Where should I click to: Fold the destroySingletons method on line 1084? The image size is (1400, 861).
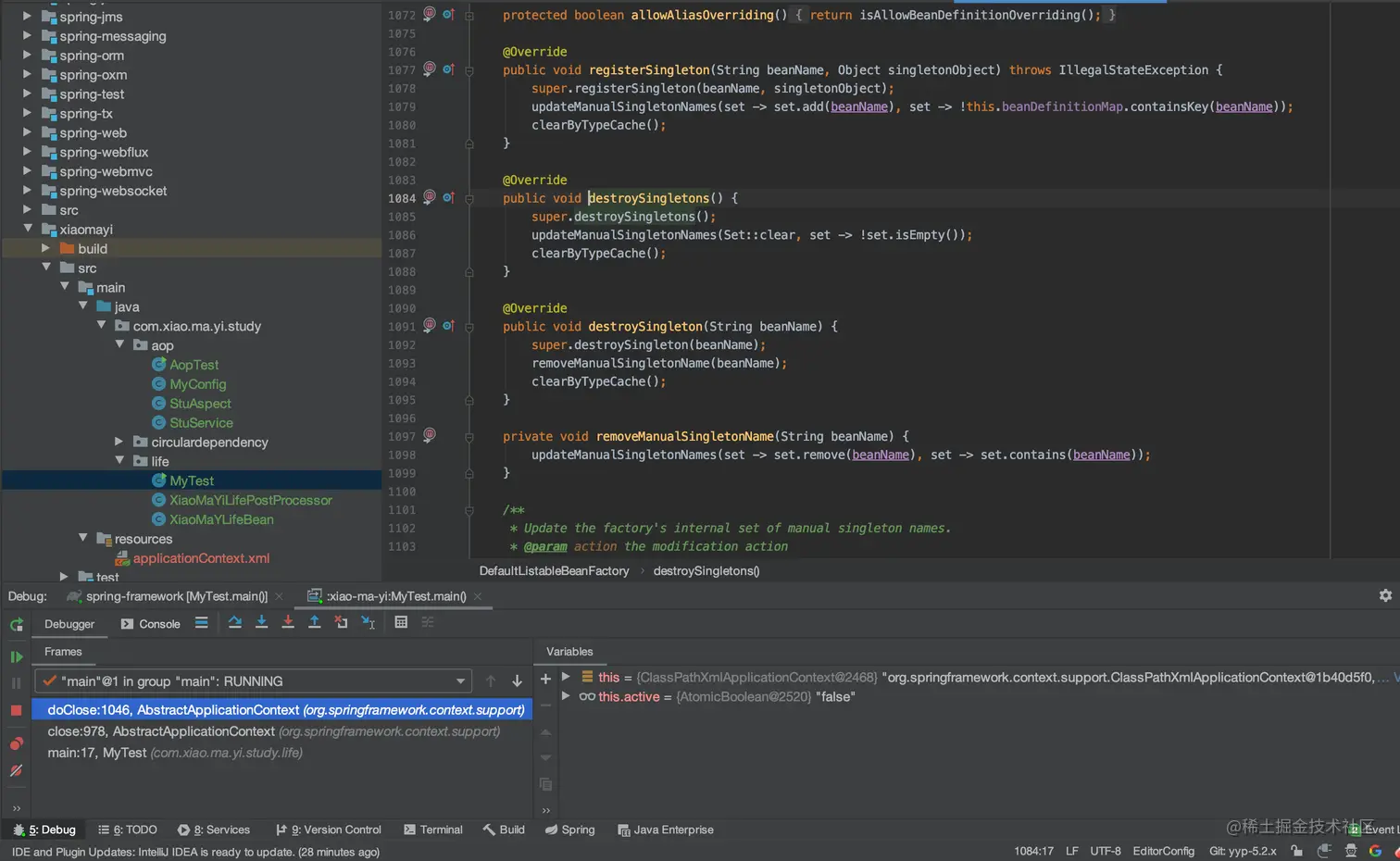(469, 198)
